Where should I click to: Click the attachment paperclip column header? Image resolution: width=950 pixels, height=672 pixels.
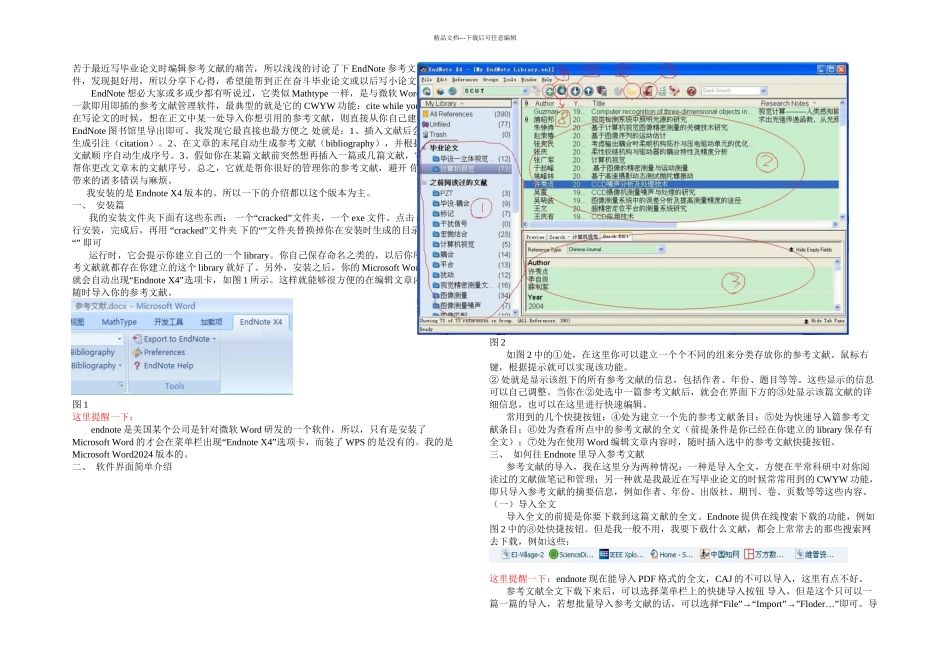[x=526, y=104]
